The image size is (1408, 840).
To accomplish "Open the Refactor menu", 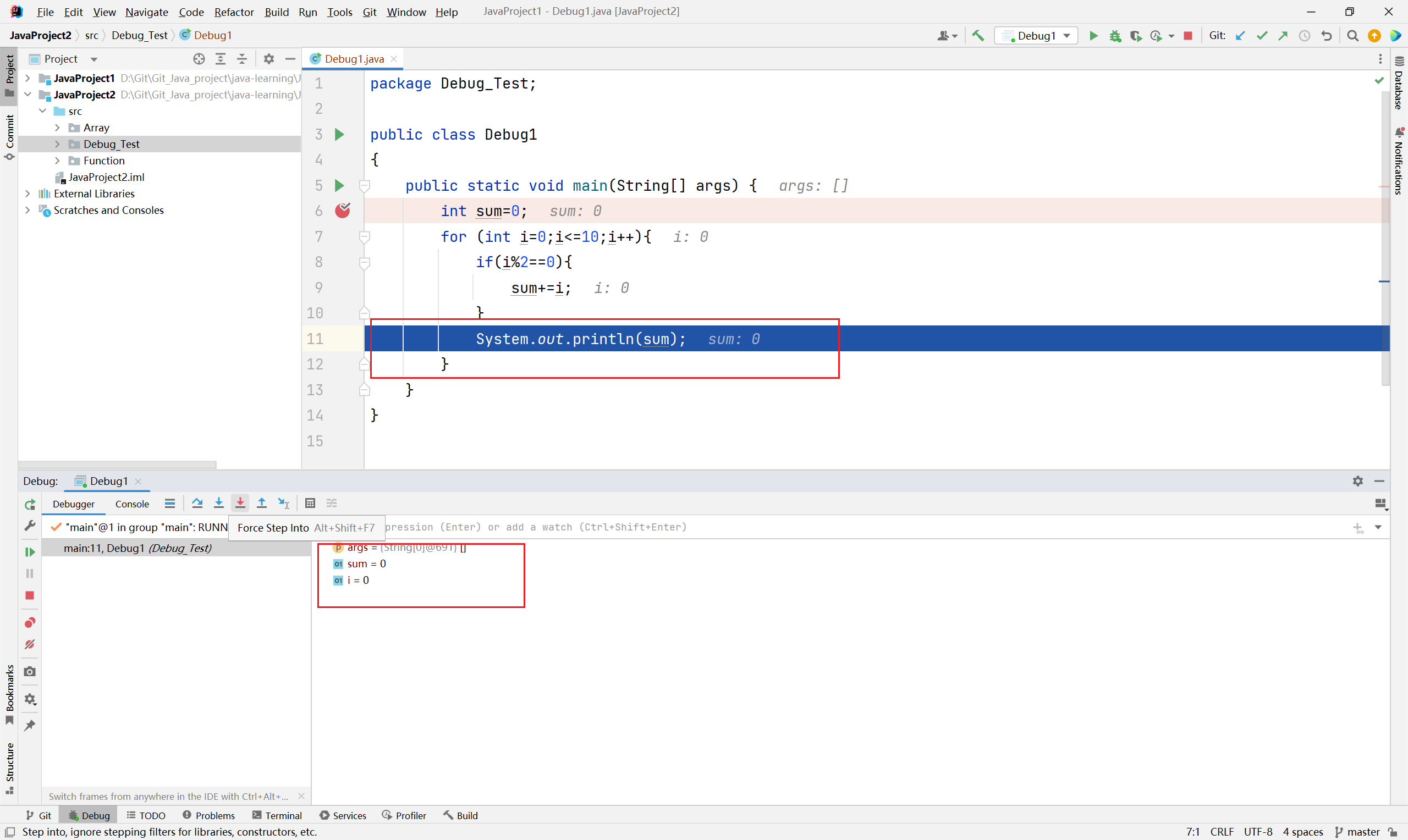I will (234, 12).
